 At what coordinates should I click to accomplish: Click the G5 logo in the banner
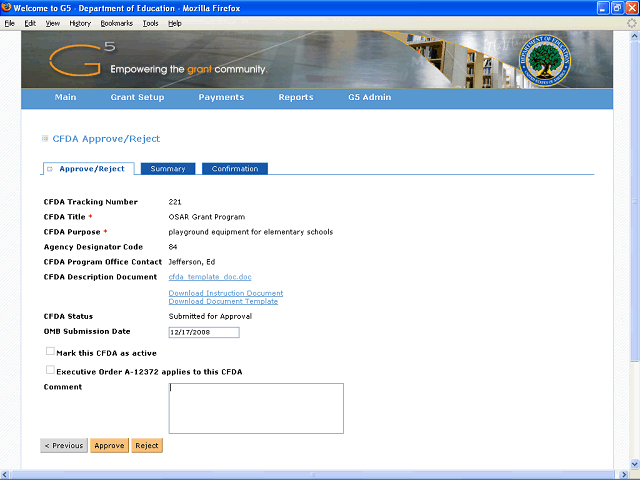pyautogui.click(x=82, y=60)
